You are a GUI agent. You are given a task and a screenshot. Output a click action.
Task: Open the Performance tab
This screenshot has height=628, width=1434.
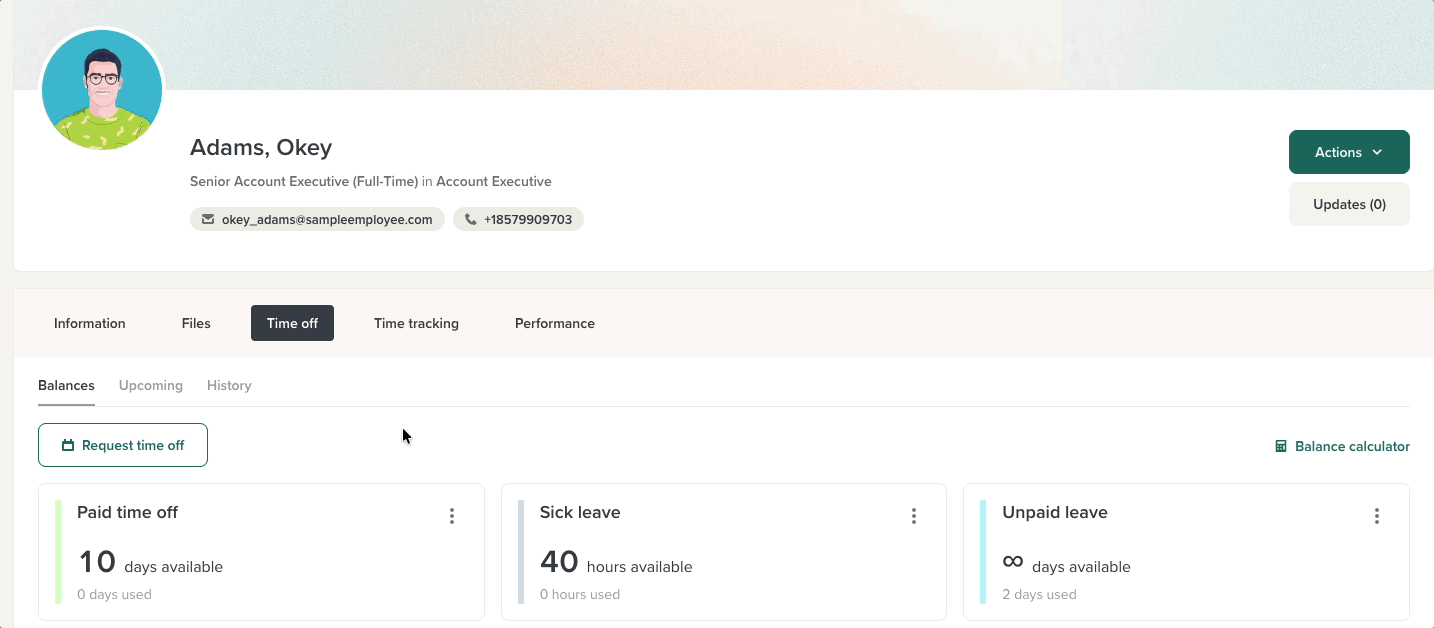[555, 323]
